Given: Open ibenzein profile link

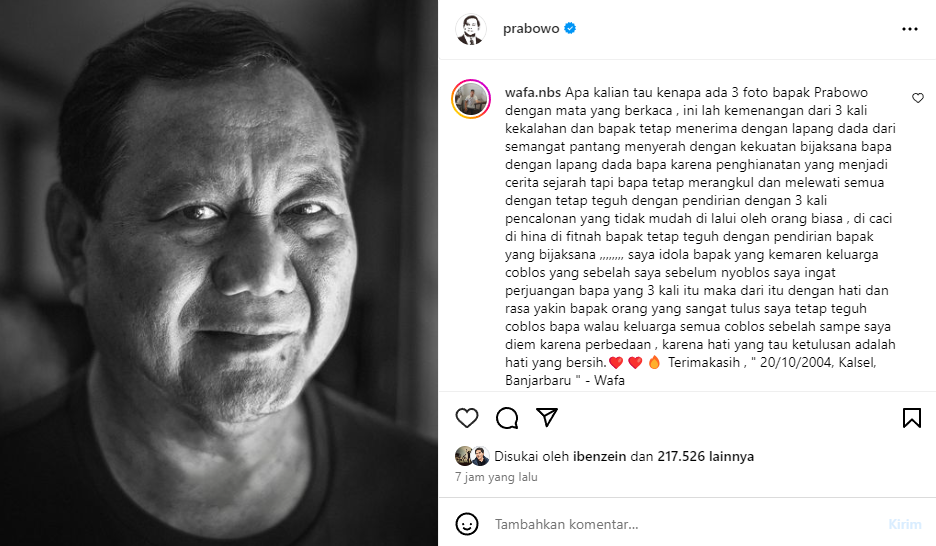Looking at the screenshot, I should (599, 456).
